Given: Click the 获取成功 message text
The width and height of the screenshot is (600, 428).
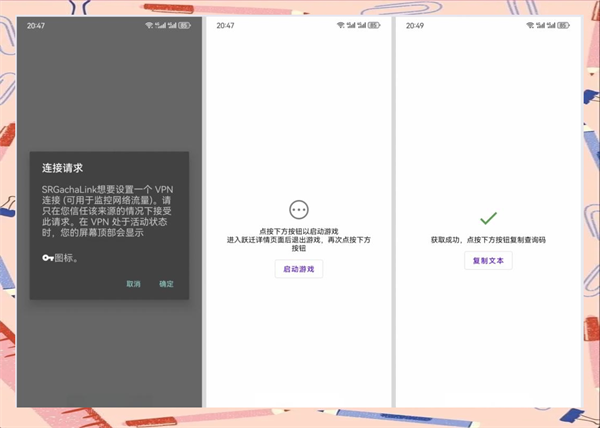Looking at the screenshot, I should (488, 241).
